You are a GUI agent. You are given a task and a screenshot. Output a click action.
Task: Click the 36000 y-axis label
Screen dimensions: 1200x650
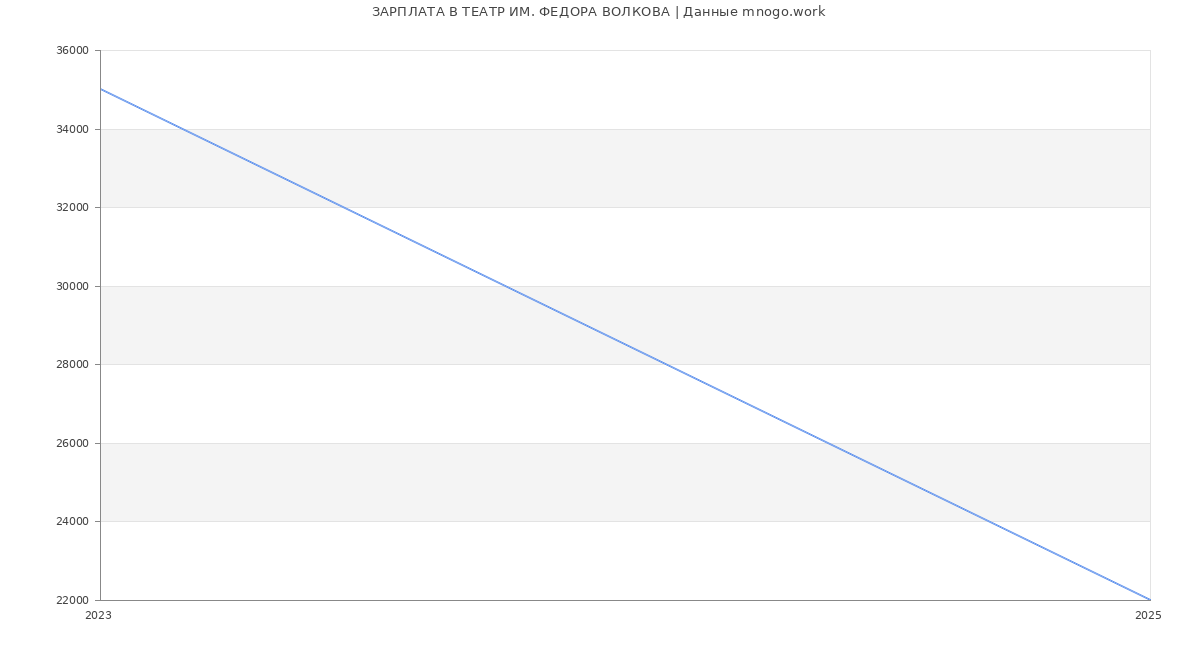pos(72,51)
